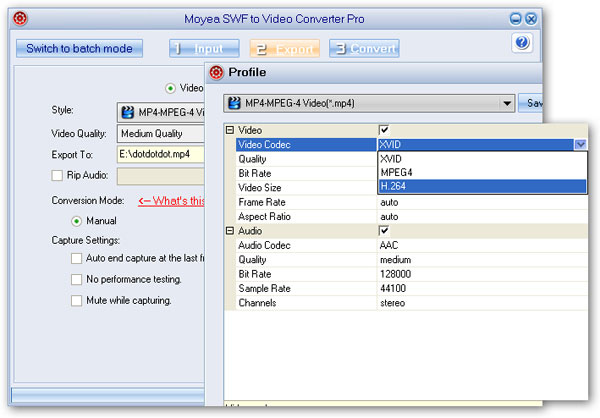
Task: Click the progress bar at window bottom
Action: click(108, 395)
